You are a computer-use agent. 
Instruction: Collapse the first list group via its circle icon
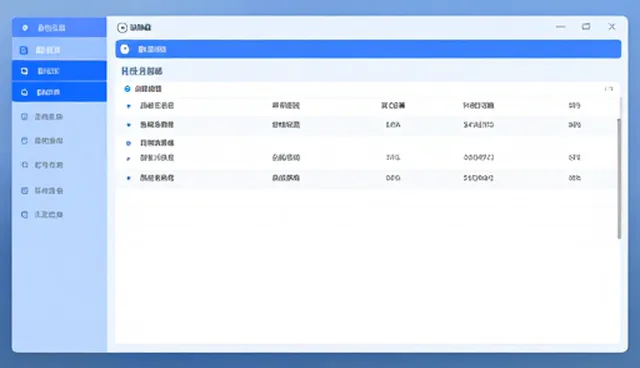tap(127, 89)
